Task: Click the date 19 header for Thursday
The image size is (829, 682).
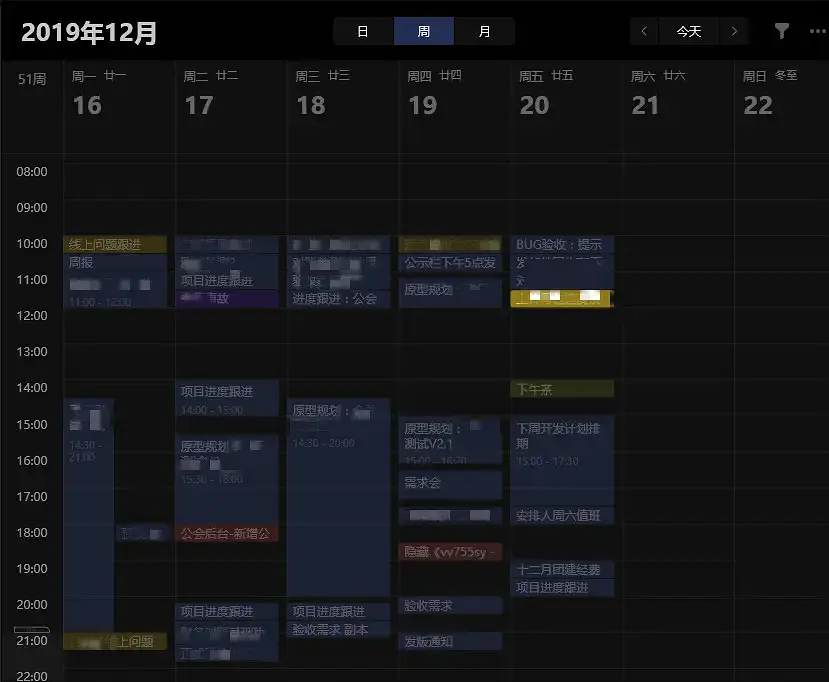Action: [x=423, y=104]
